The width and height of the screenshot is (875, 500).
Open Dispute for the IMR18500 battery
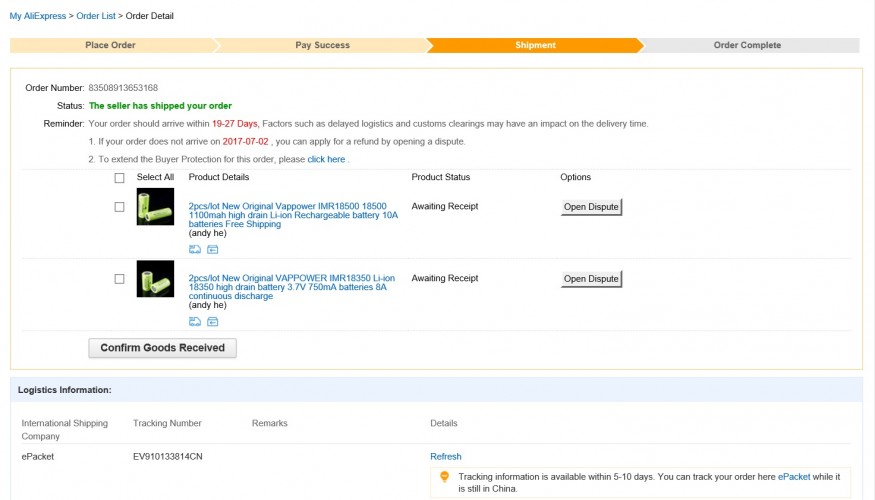(x=591, y=207)
